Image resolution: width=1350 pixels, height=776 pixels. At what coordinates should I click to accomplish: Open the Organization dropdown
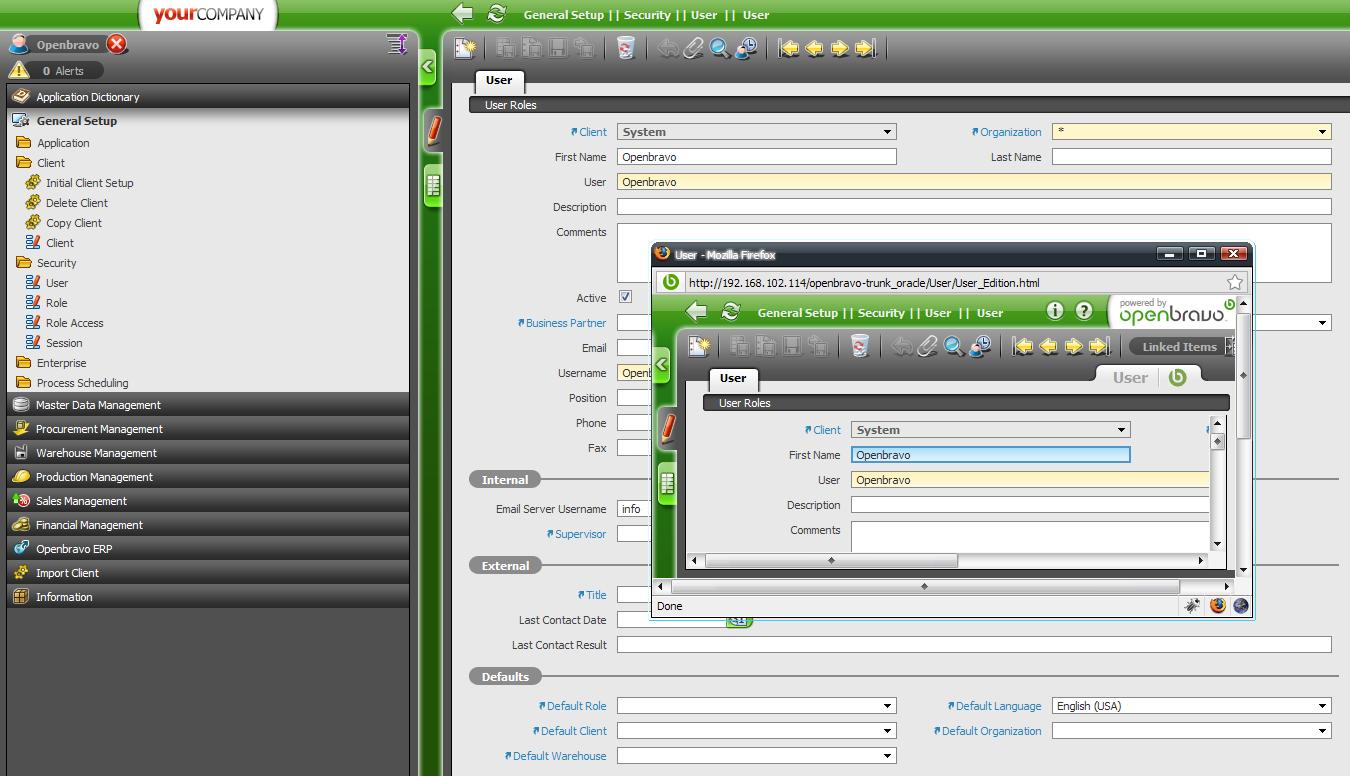click(x=1322, y=132)
